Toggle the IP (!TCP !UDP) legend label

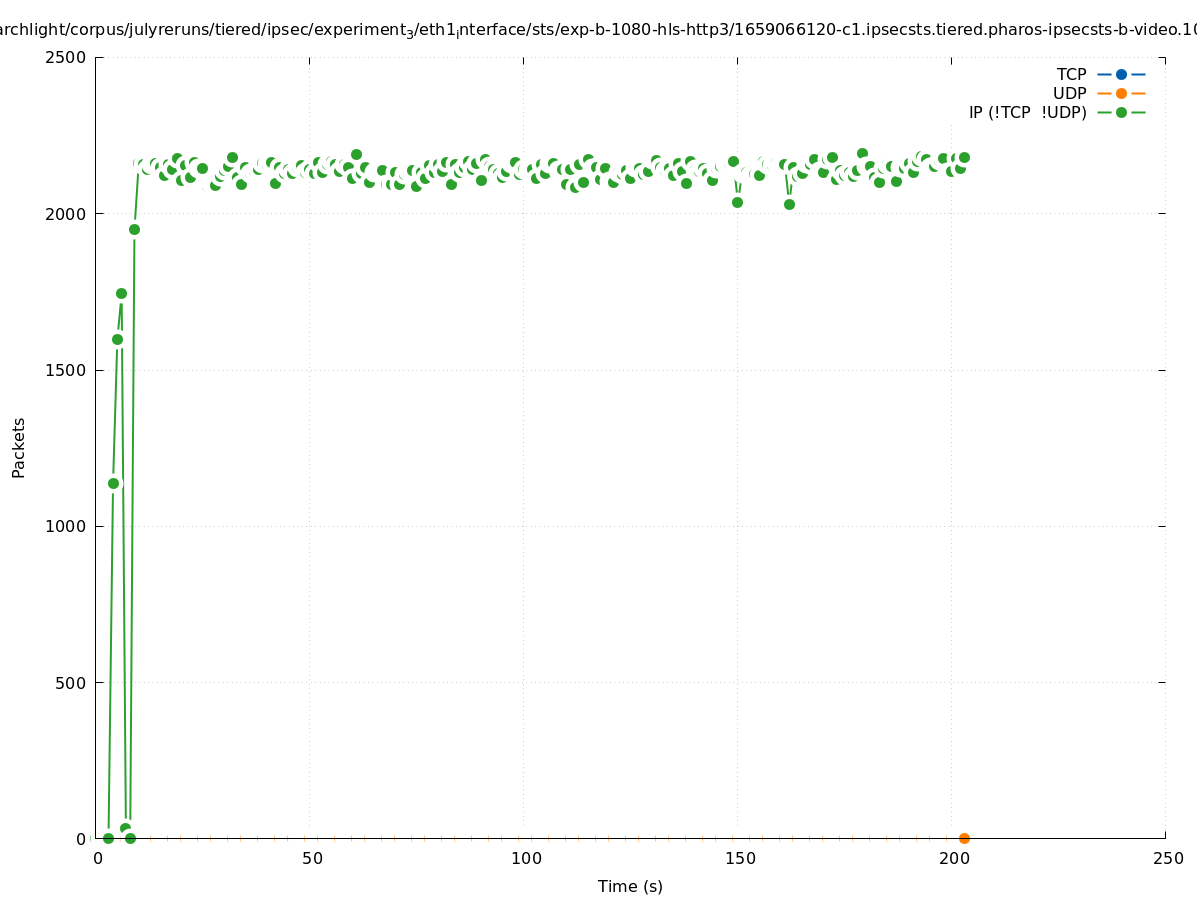pos(1027,112)
